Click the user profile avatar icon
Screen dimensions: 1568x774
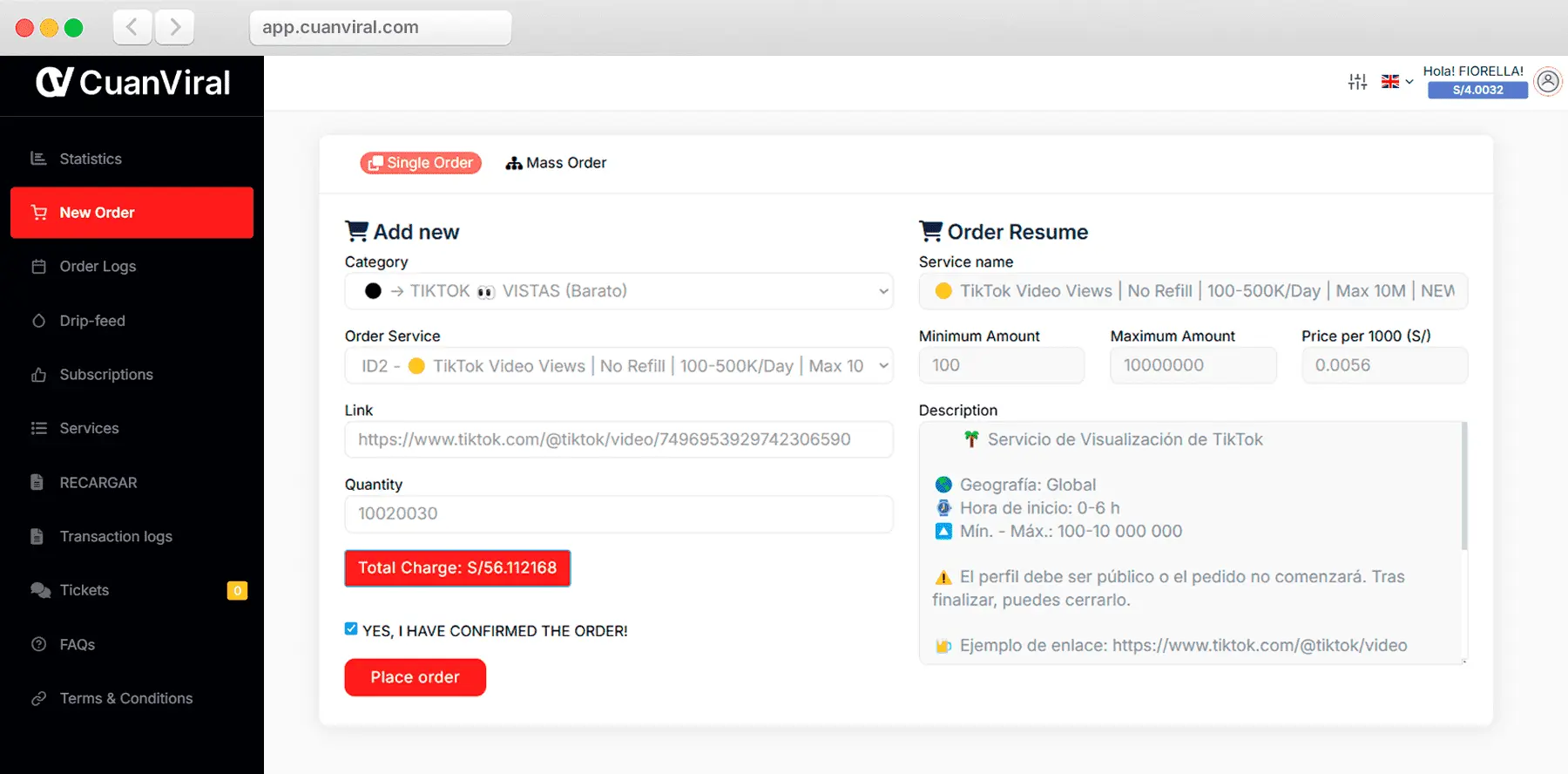[1548, 82]
